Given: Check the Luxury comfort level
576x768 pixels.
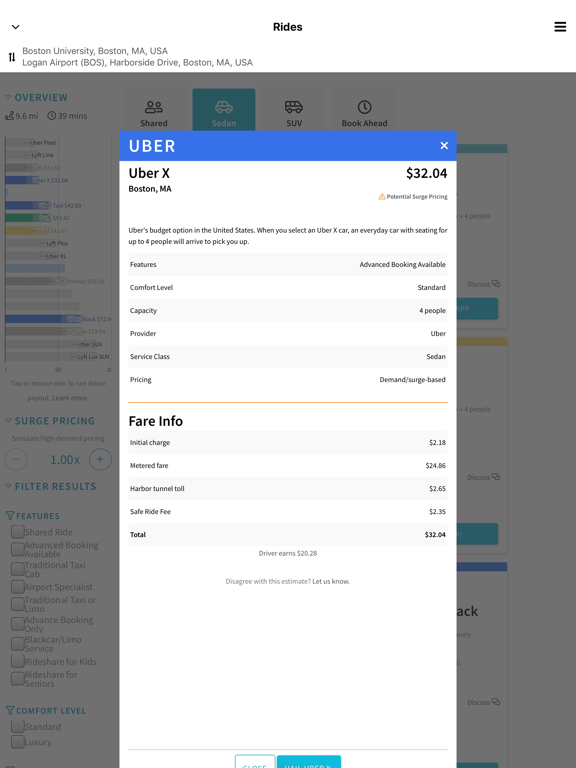Looking at the screenshot, I should pyautogui.click(x=18, y=742).
